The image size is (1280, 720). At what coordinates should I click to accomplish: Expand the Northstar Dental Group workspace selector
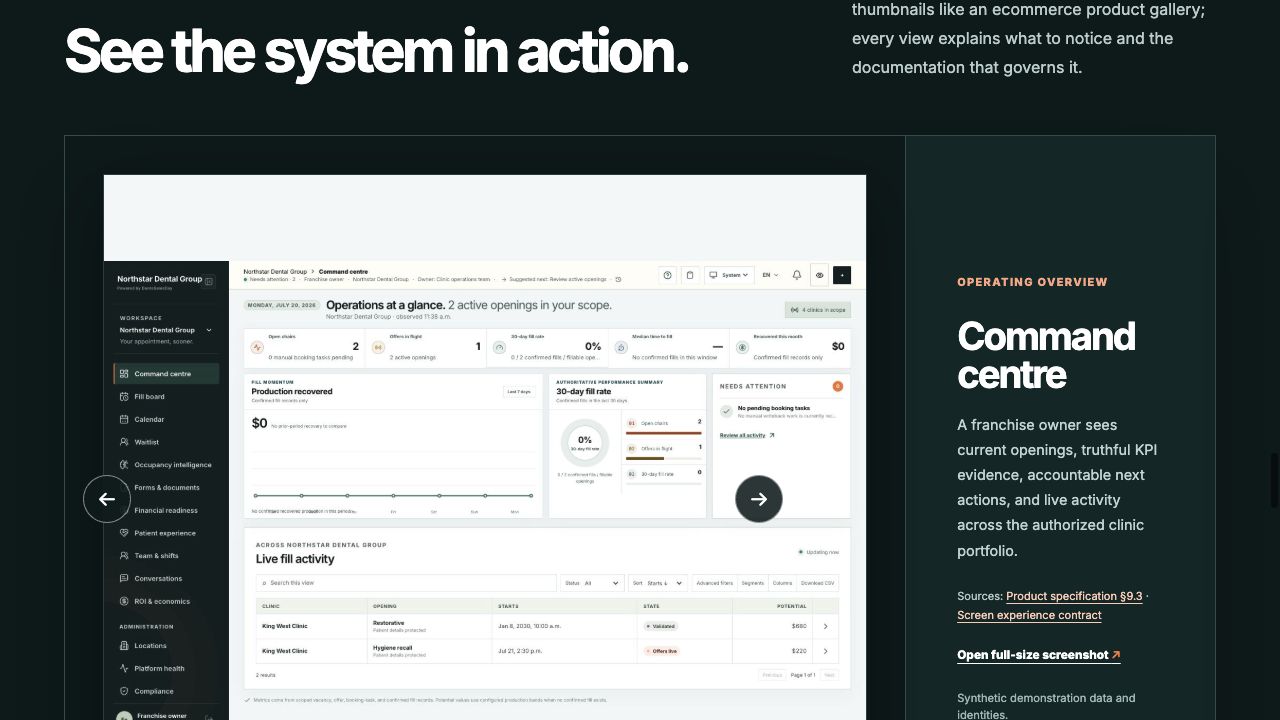(166, 330)
